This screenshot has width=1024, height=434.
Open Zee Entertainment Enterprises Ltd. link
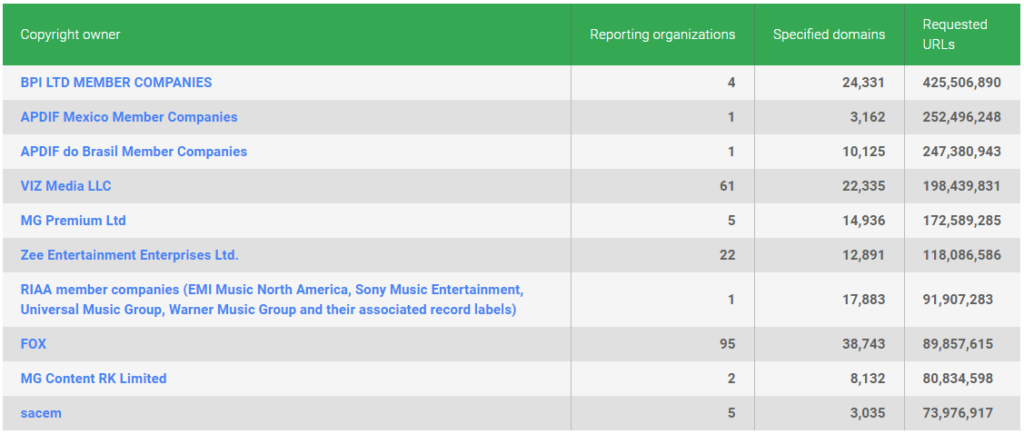click(129, 255)
